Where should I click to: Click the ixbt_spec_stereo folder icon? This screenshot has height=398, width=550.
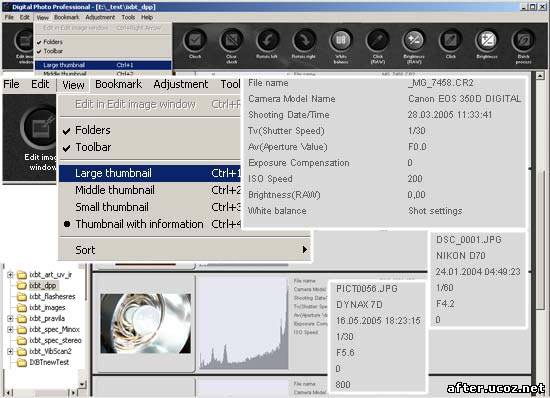coord(22,340)
